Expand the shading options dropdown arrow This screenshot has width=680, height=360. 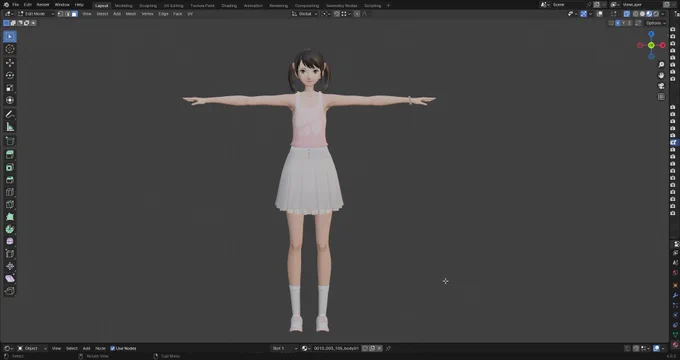click(x=663, y=14)
